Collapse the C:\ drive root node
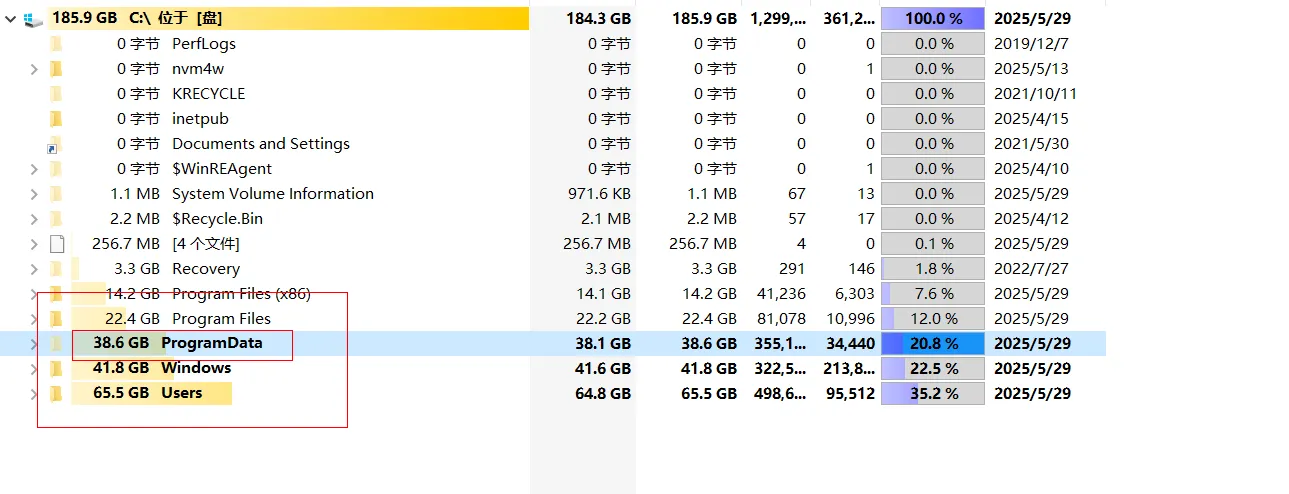1289x494 pixels. [11, 18]
